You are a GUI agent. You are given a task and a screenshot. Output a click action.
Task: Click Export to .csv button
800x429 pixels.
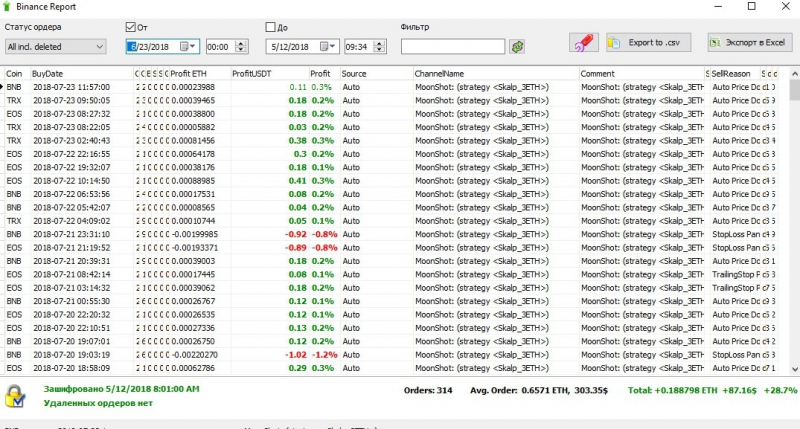point(648,43)
